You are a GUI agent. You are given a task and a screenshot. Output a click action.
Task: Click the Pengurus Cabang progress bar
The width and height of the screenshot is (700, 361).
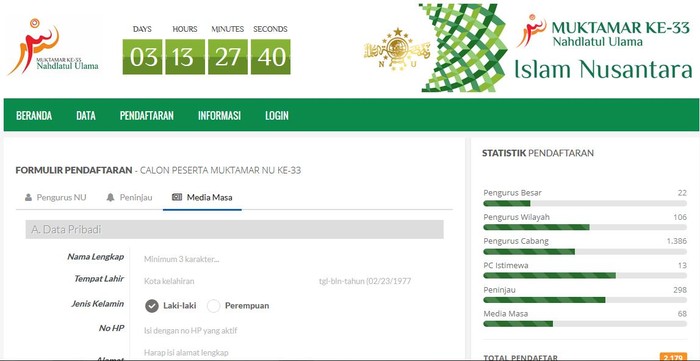[585, 252]
